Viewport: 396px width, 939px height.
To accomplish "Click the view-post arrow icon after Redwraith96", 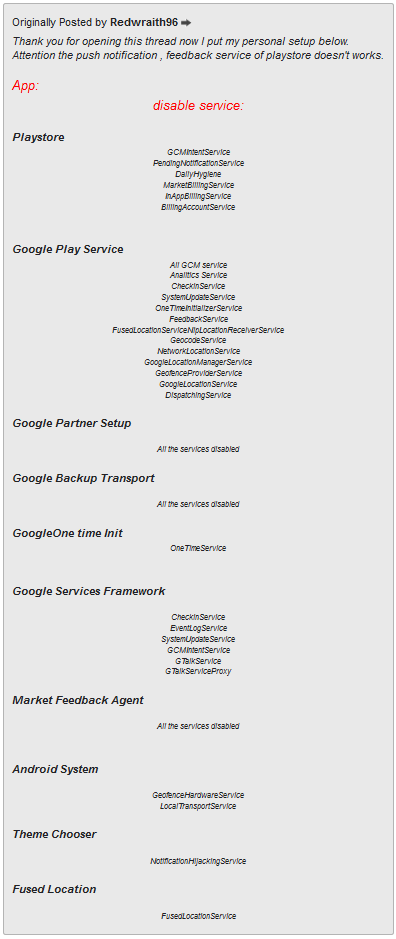I will [186, 23].
